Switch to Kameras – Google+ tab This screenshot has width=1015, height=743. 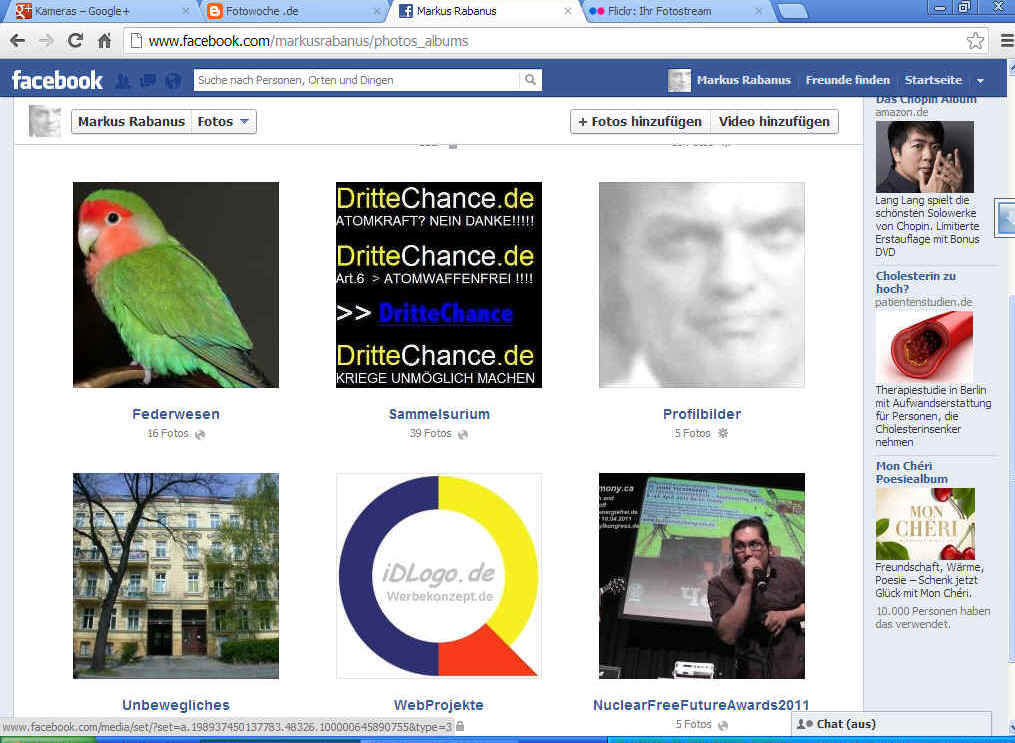tap(97, 12)
